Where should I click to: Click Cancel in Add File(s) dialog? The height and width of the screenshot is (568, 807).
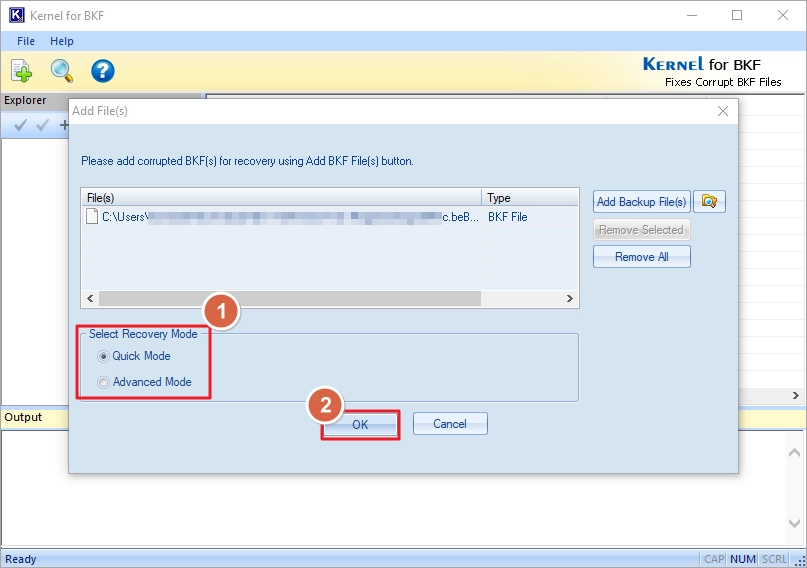click(x=450, y=423)
